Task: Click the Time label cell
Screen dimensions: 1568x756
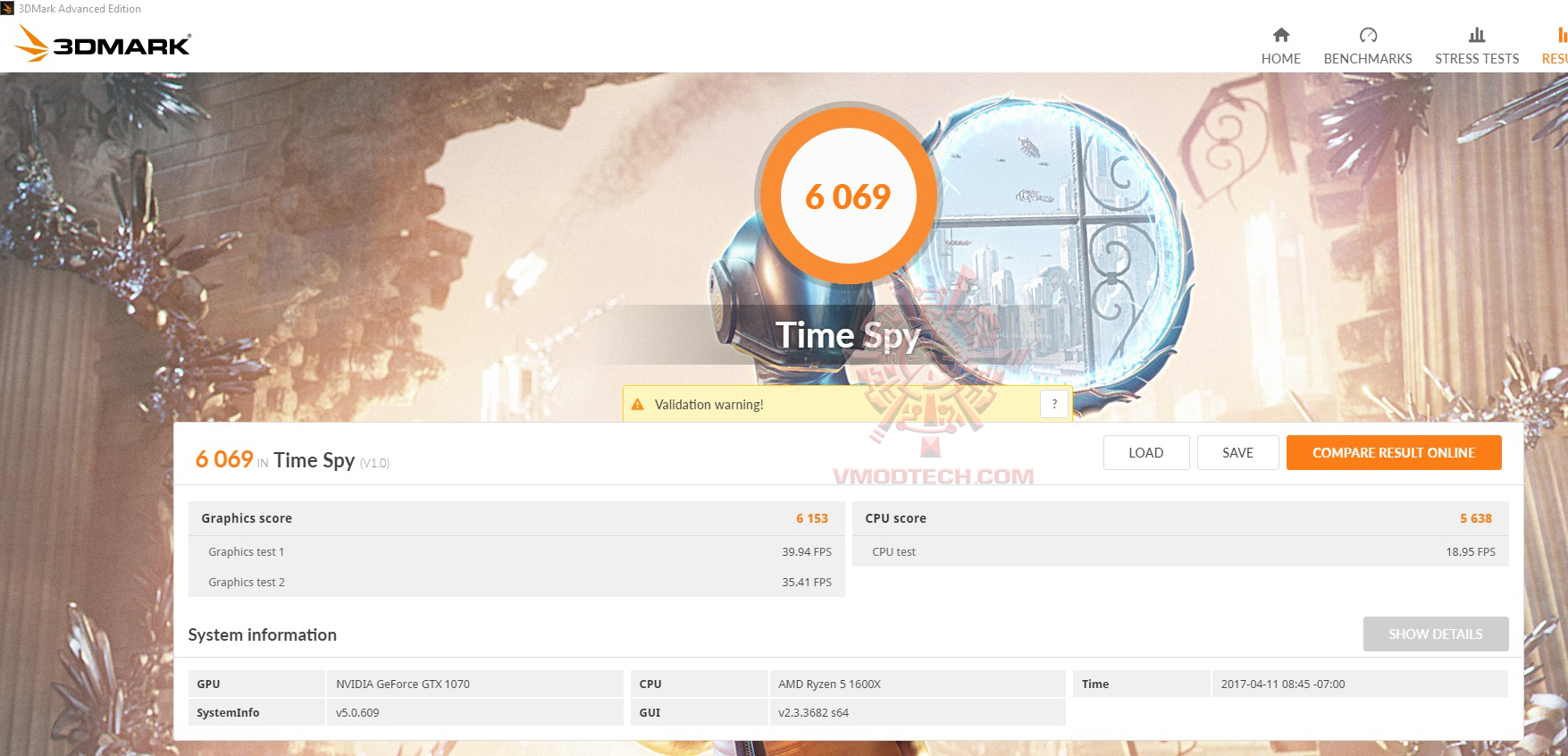Action: tap(1141, 684)
